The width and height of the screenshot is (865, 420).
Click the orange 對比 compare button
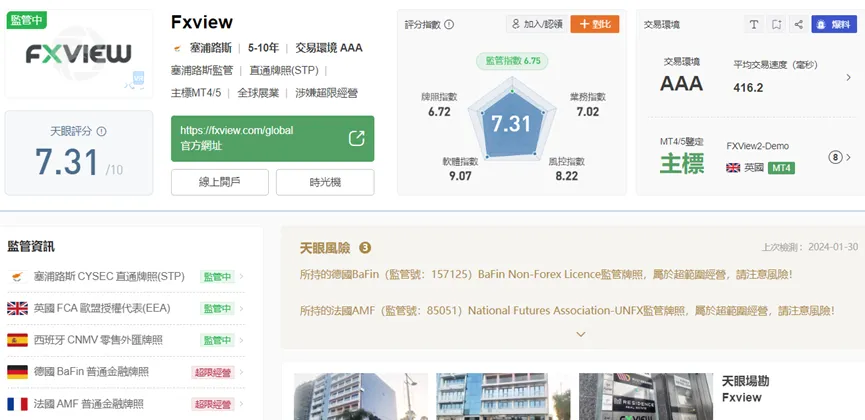[x=595, y=24]
